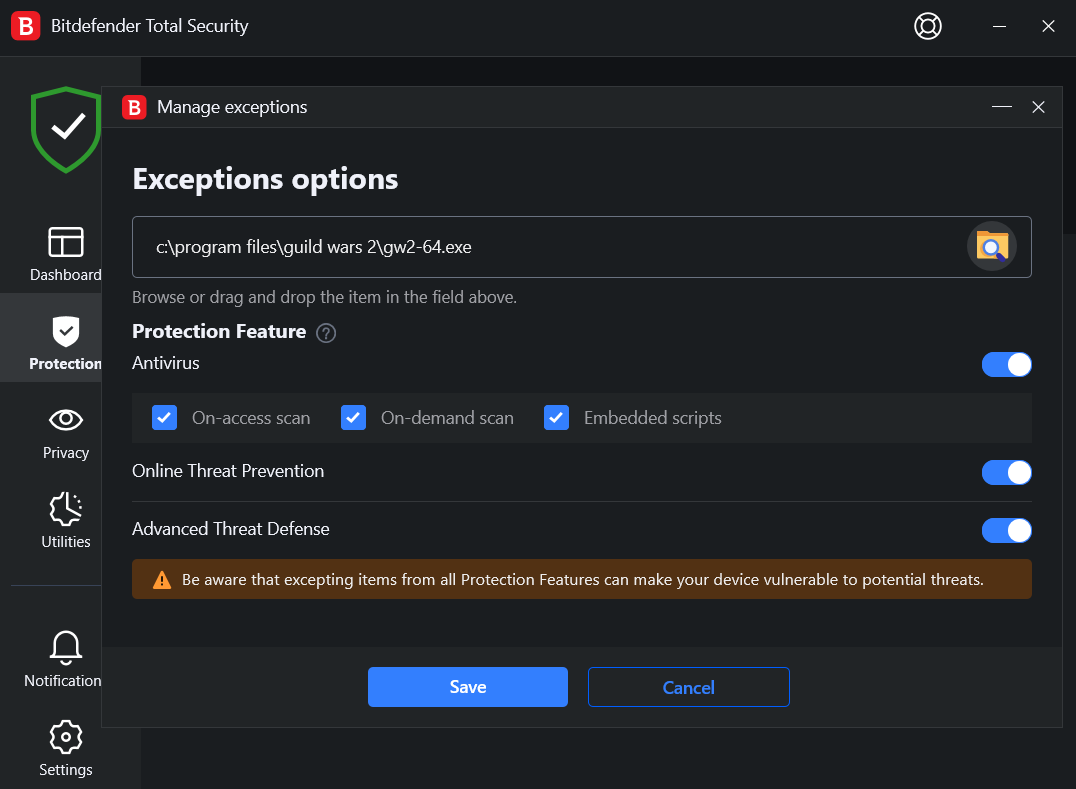Open the Dashboard sidebar section
Screen dimensions: 1076x789
tap(66, 254)
